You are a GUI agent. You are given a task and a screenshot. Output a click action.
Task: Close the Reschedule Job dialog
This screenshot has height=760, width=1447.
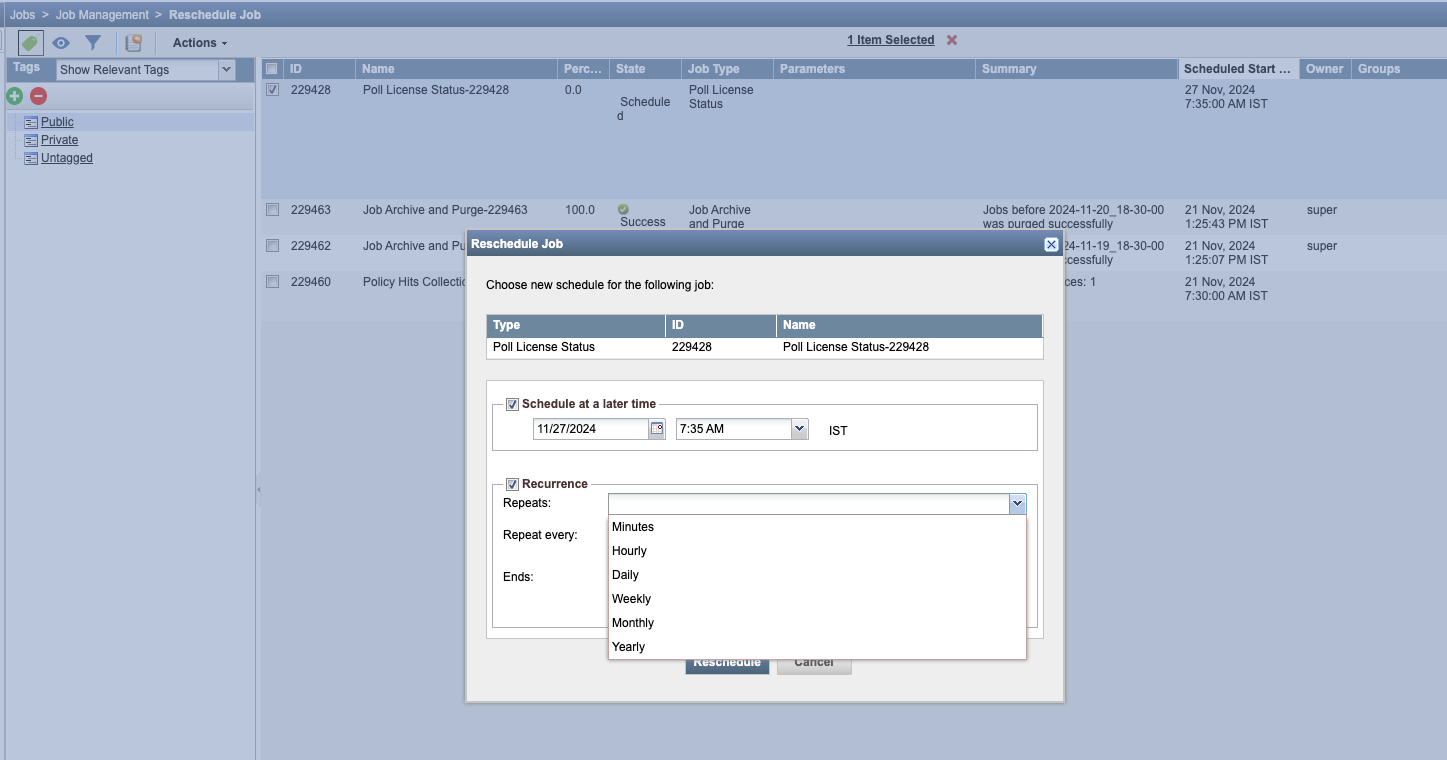(x=1051, y=244)
